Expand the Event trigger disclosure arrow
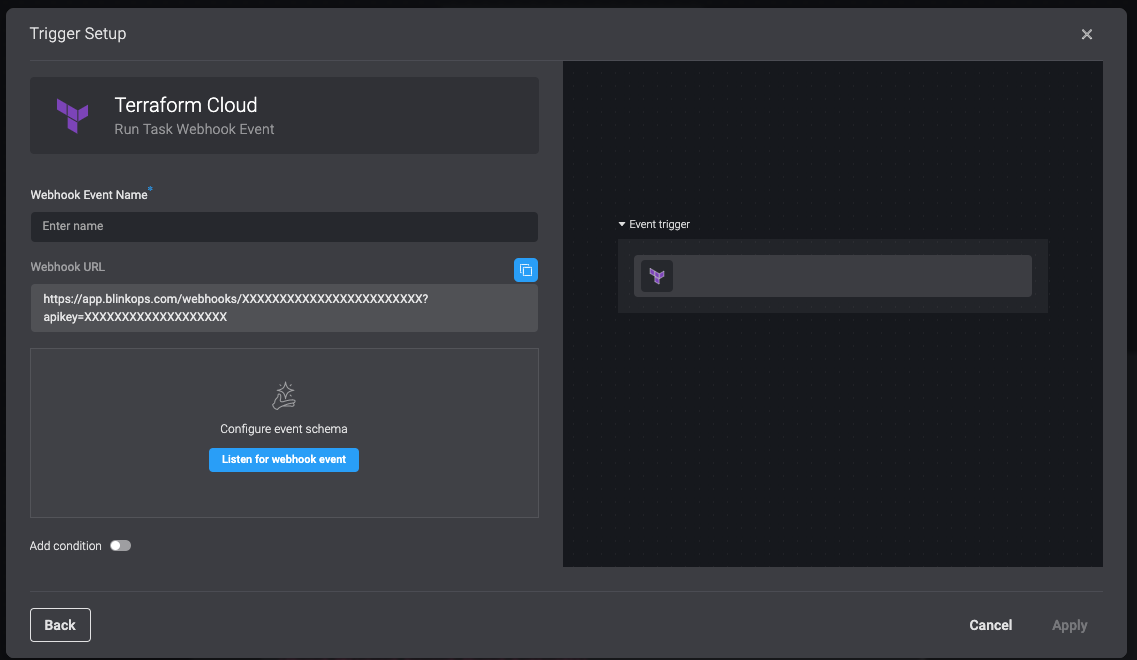Image resolution: width=1137 pixels, height=660 pixels. [x=623, y=224]
